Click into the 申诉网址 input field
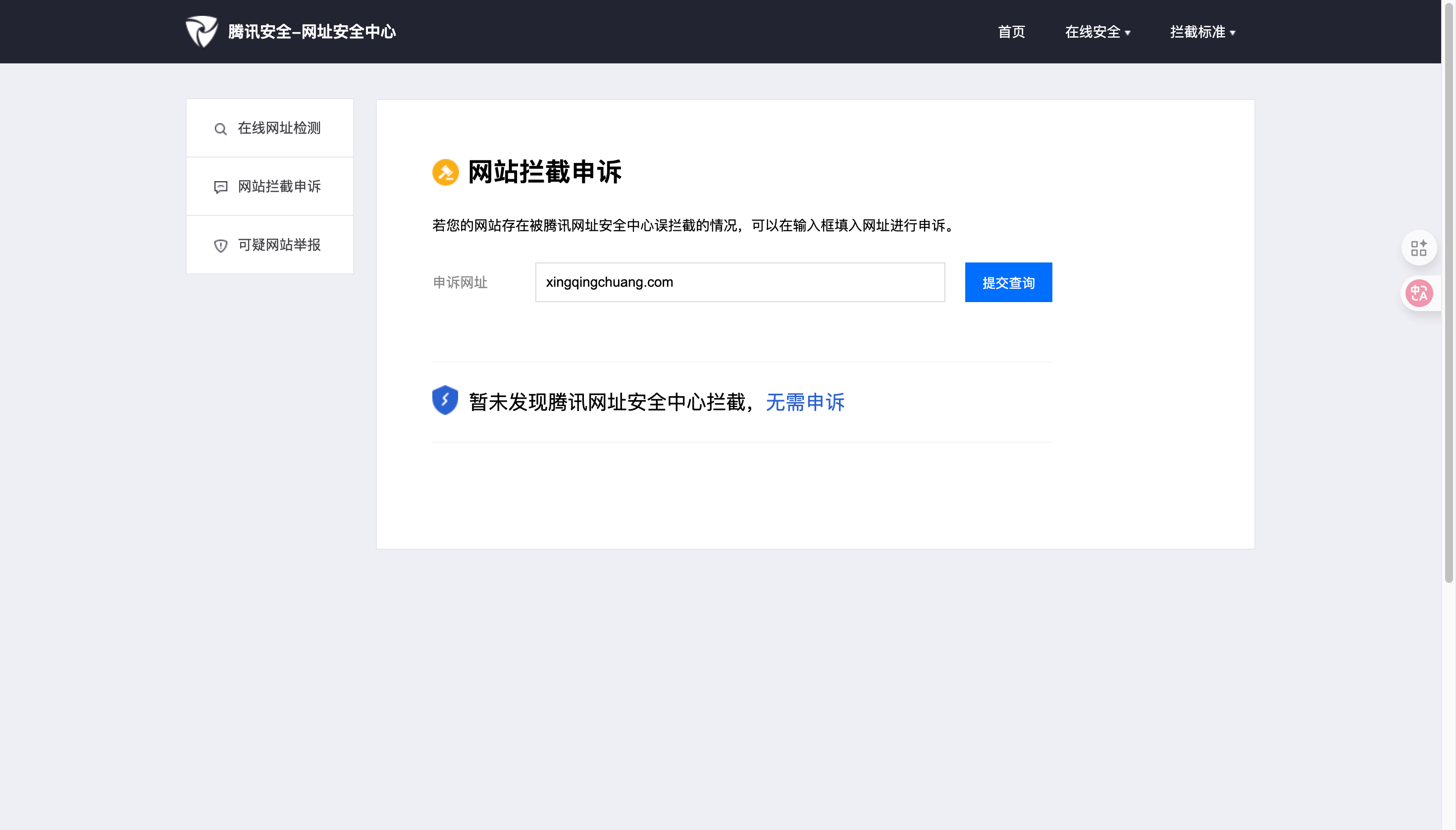 pos(739,282)
